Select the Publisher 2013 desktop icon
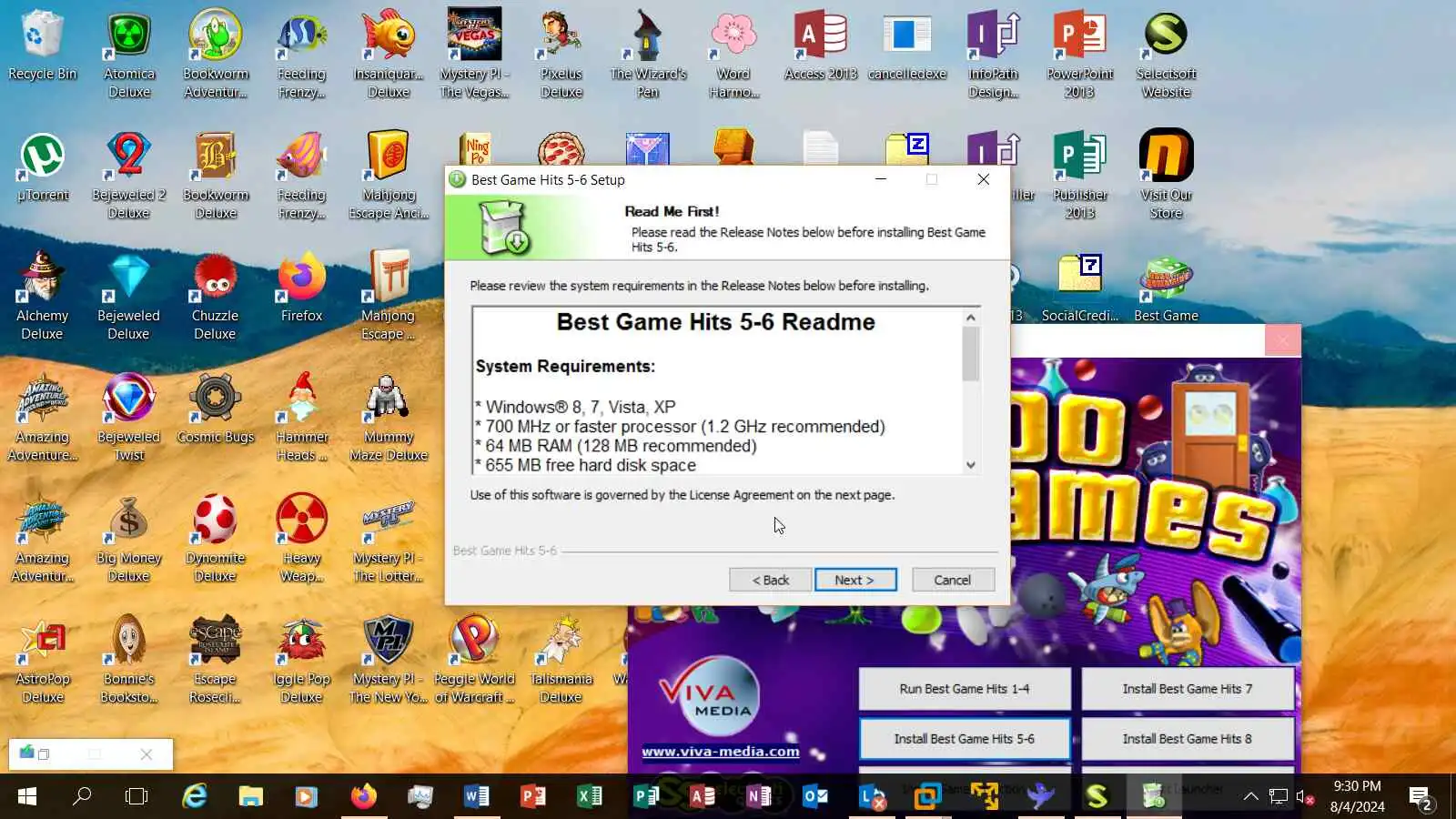This screenshot has width=1456, height=819. pyautogui.click(x=1079, y=177)
